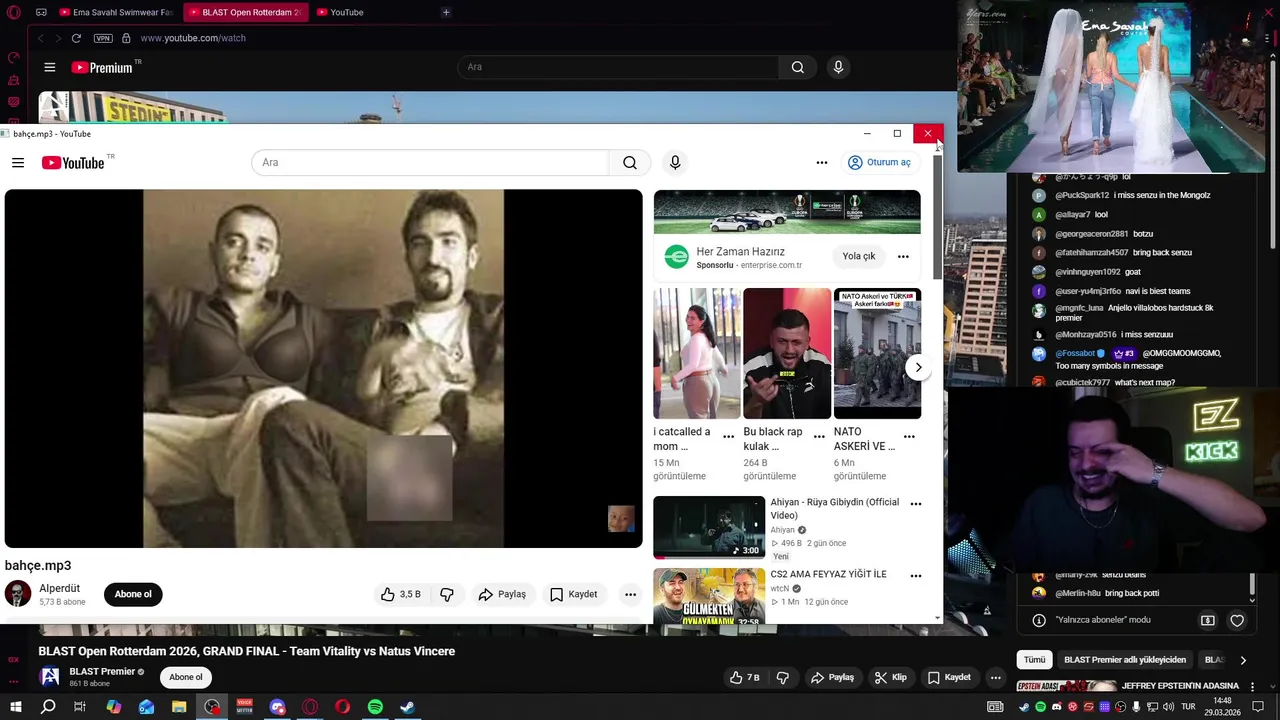Image resolution: width=1280 pixels, height=720 pixels.
Task: Switch to the Ema Savahl Swimwear tab
Action: coord(116,12)
